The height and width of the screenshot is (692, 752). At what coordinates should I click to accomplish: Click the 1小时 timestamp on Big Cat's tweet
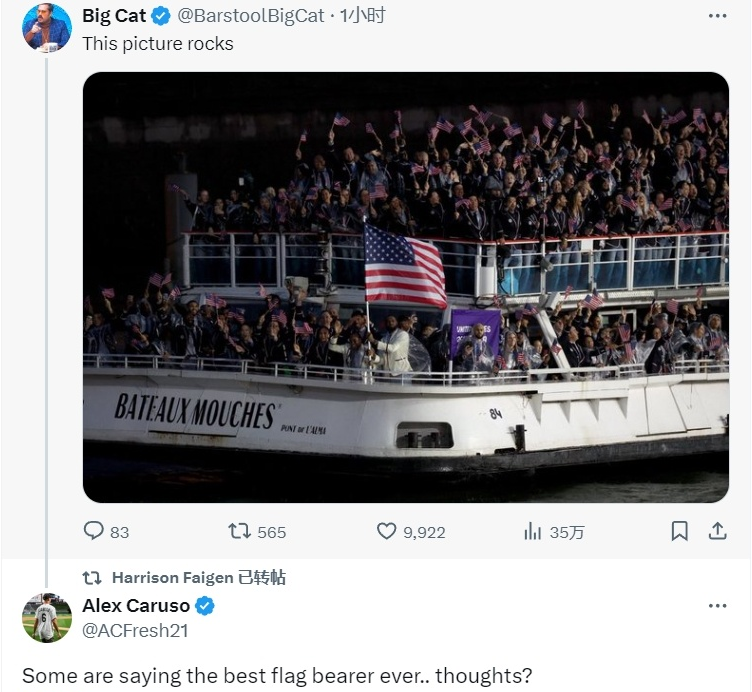point(363,16)
